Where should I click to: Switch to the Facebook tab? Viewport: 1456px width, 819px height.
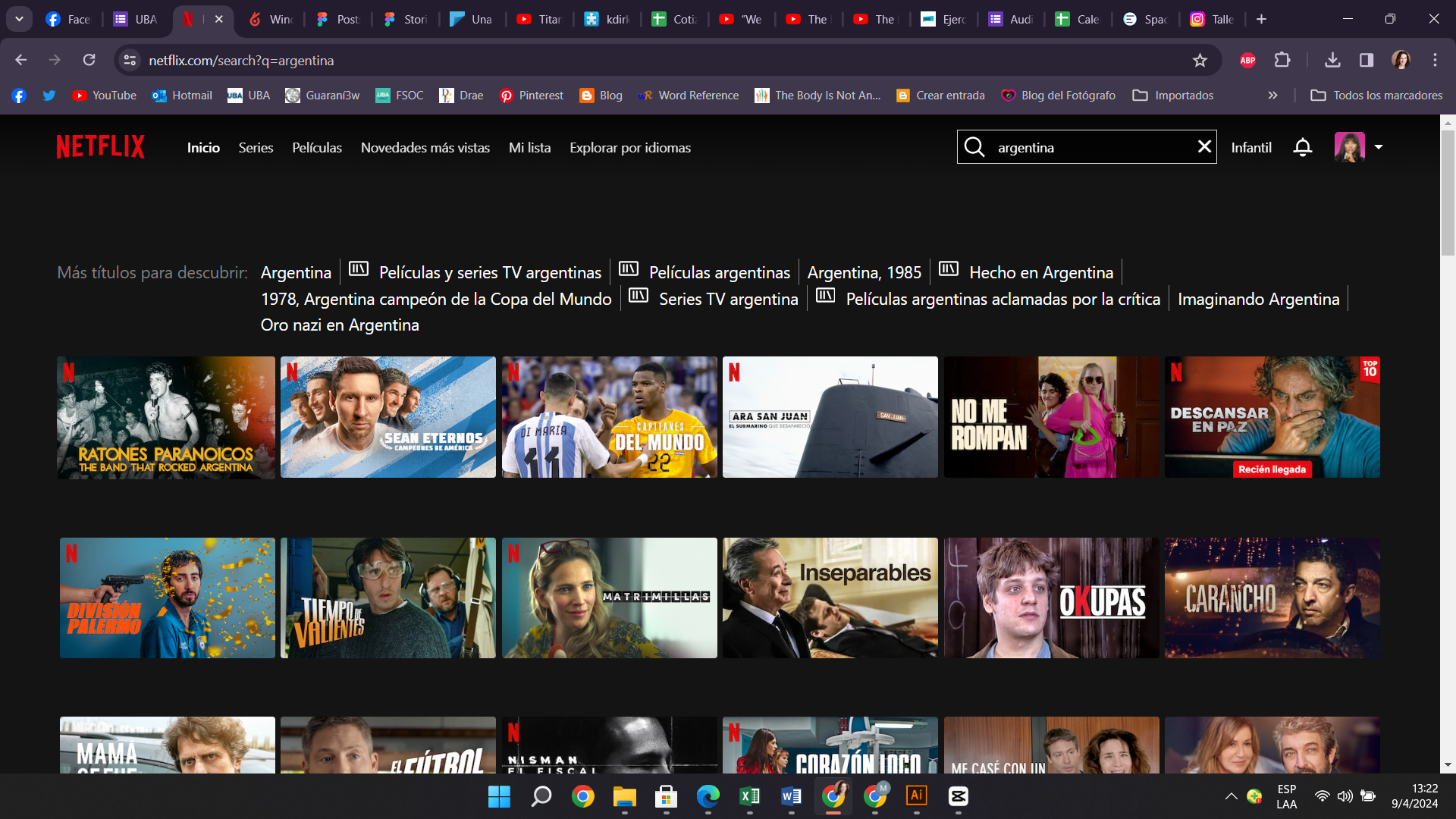click(x=67, y=19)
